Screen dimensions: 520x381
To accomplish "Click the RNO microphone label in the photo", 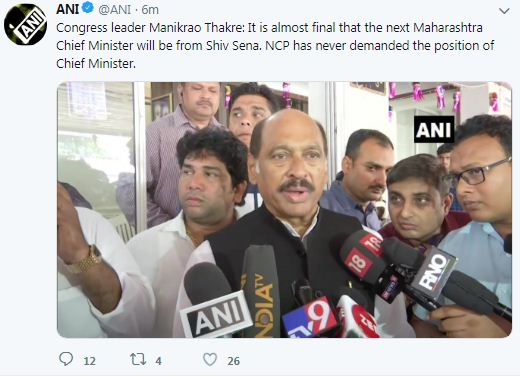I will (x=434, y=273).
